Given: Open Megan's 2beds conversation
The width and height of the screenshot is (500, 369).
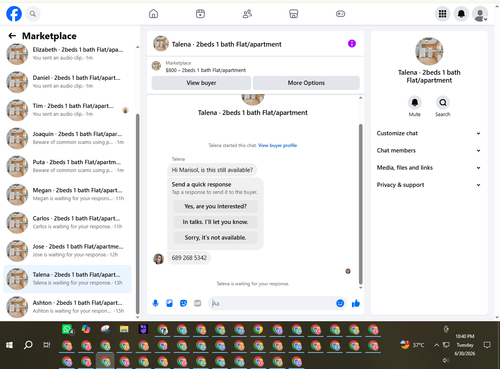Looking at the screenshot, I should tap(67, 194).
